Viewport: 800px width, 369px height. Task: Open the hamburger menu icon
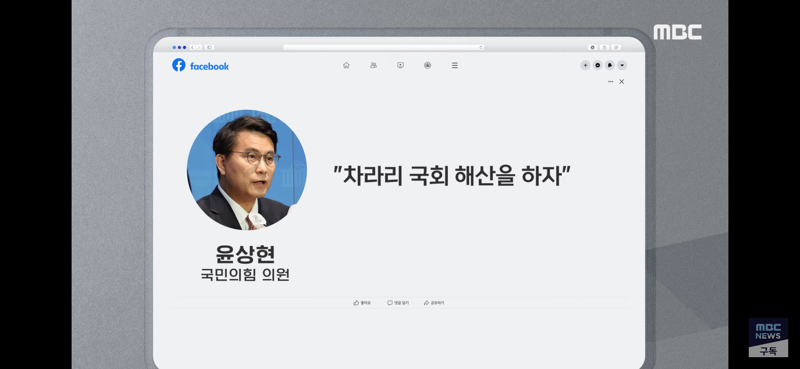455,65
